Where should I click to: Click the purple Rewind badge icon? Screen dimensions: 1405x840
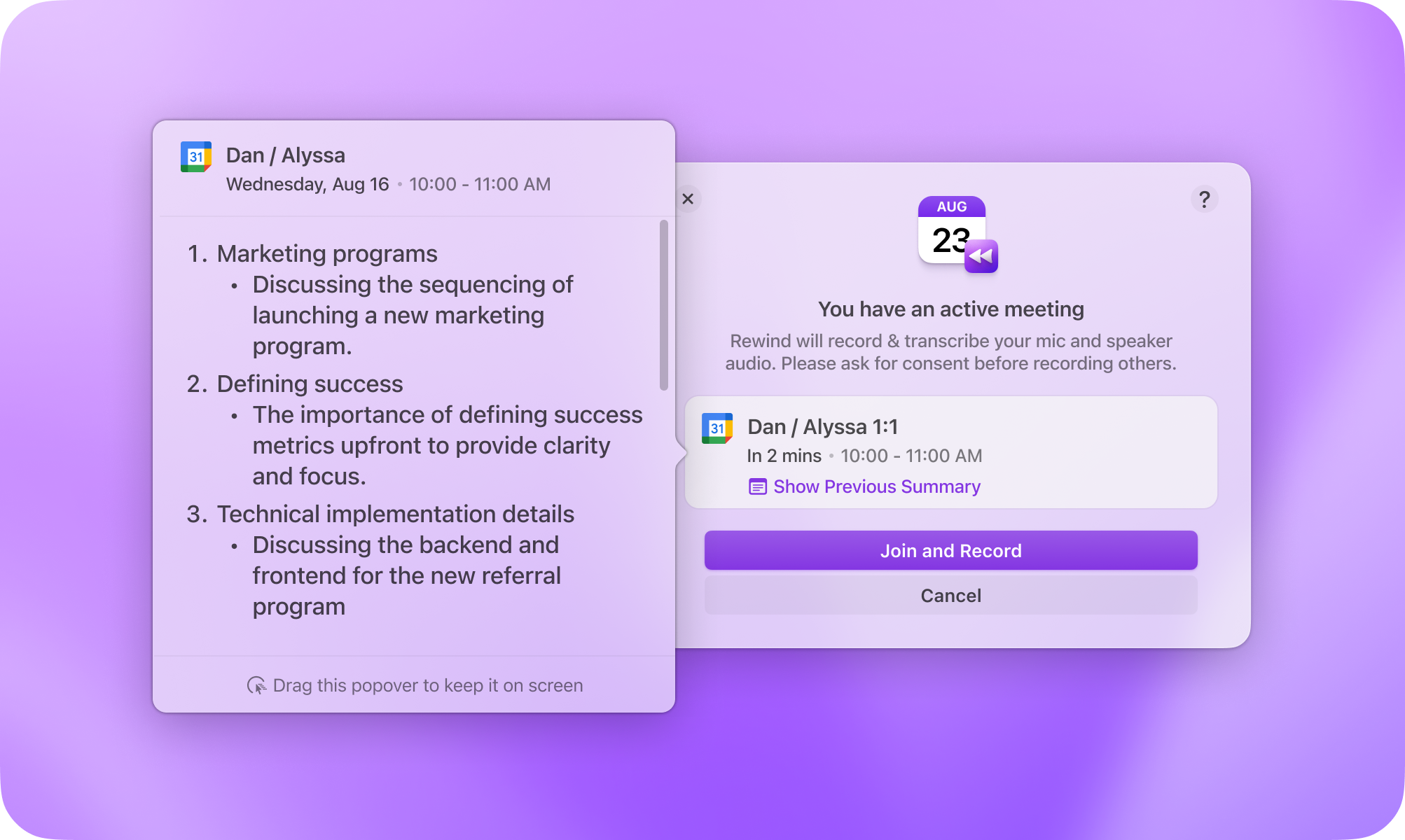coord(981,257)
